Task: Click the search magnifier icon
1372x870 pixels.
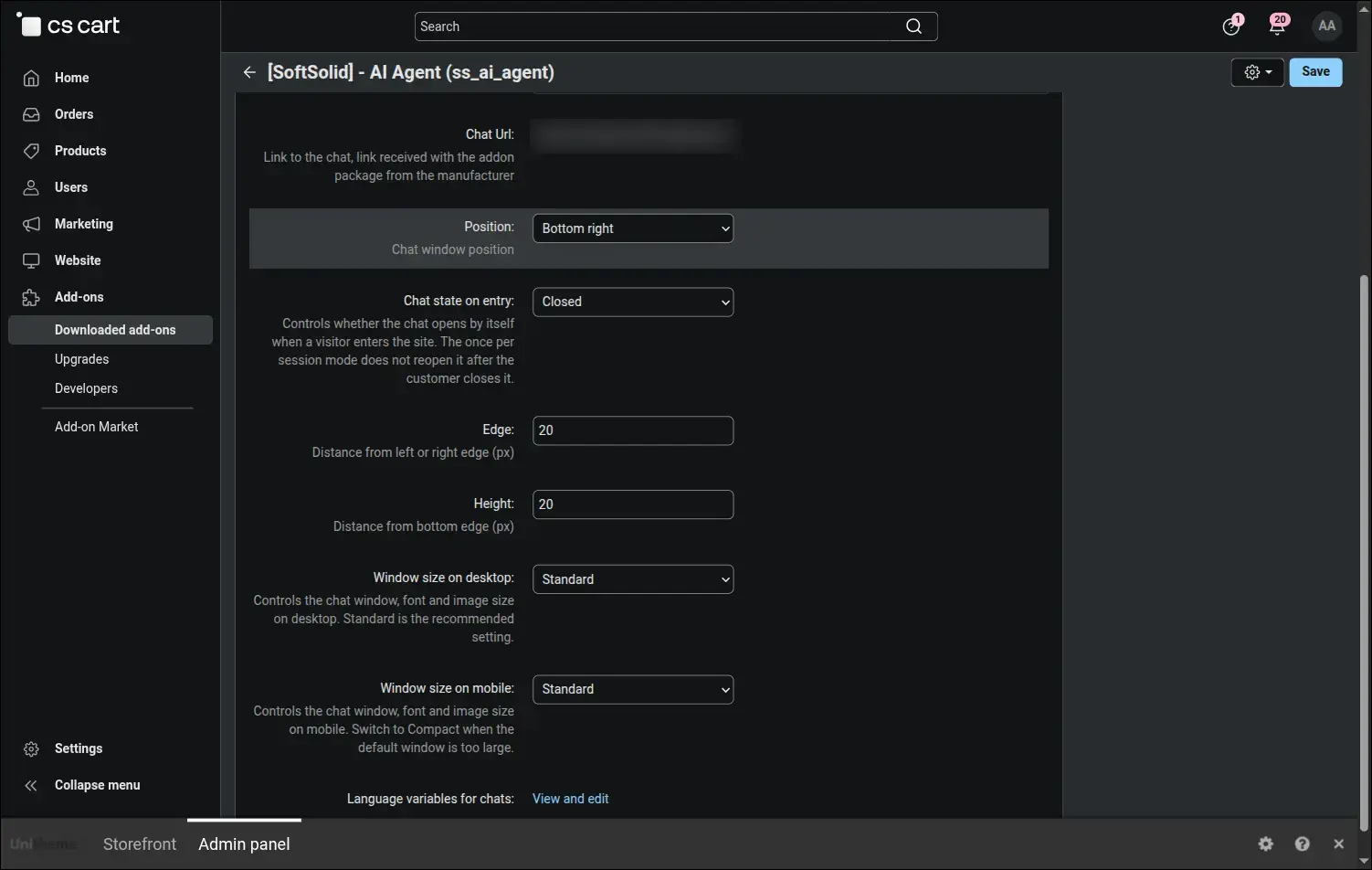Action: click(x=913, y=27)
